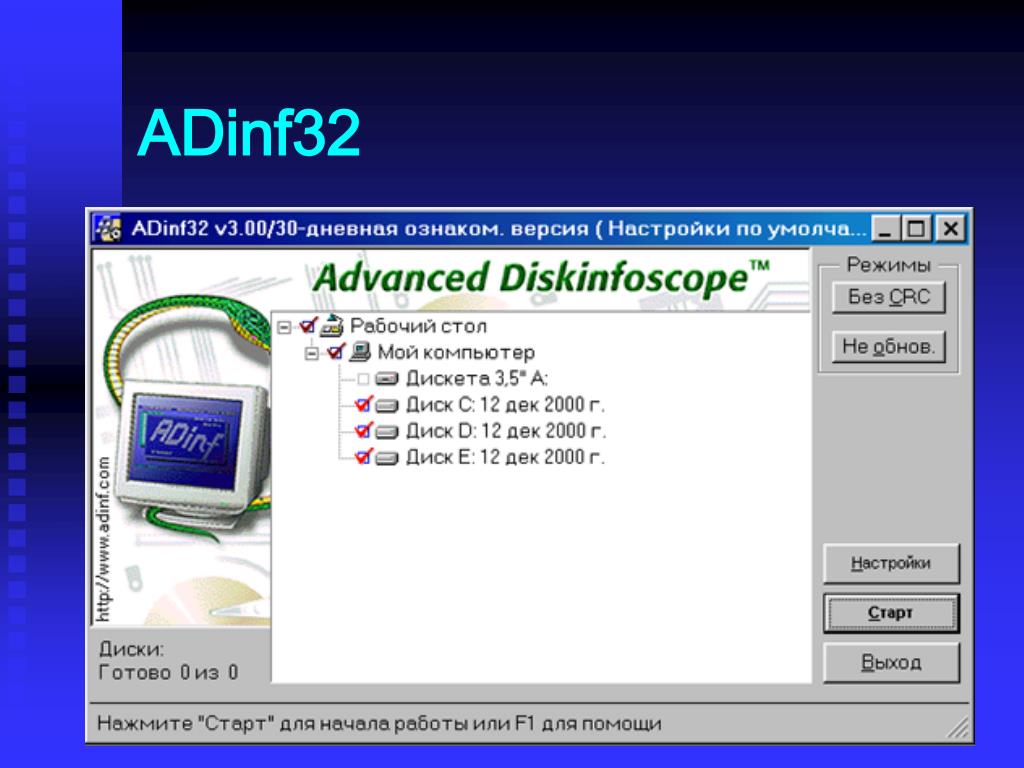
Task: Collapse the Мой компьютер tree node
Action: tap(312, 353)
